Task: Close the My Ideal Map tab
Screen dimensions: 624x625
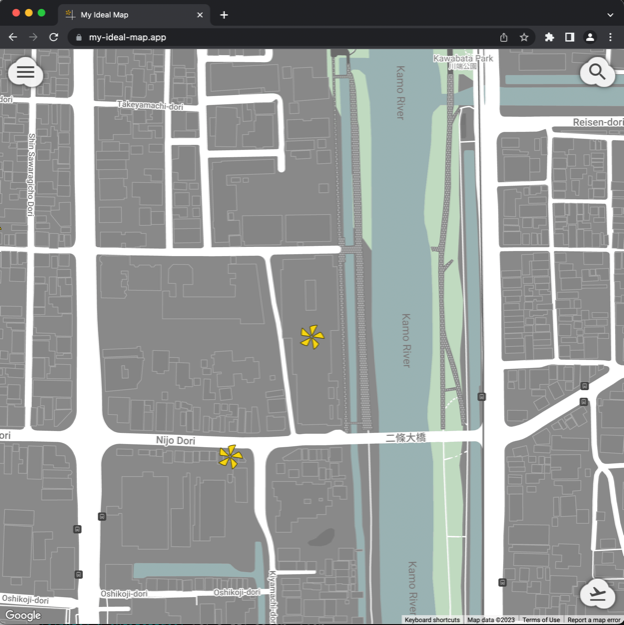Action: pos(200,15)
